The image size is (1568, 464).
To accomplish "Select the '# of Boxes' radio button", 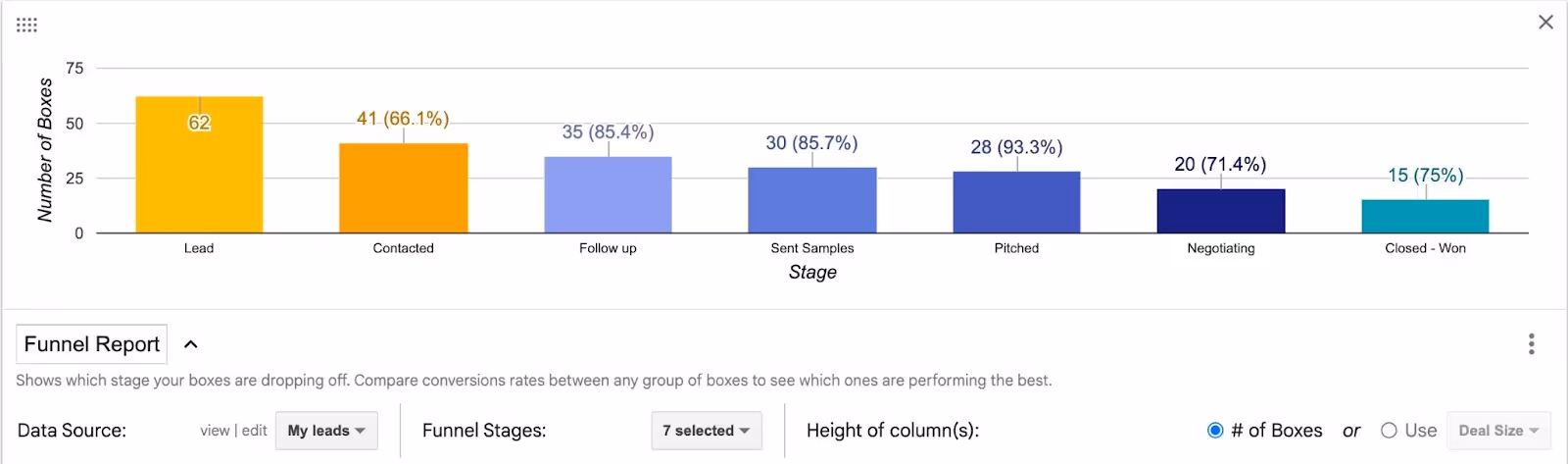I will point(1215,431).
